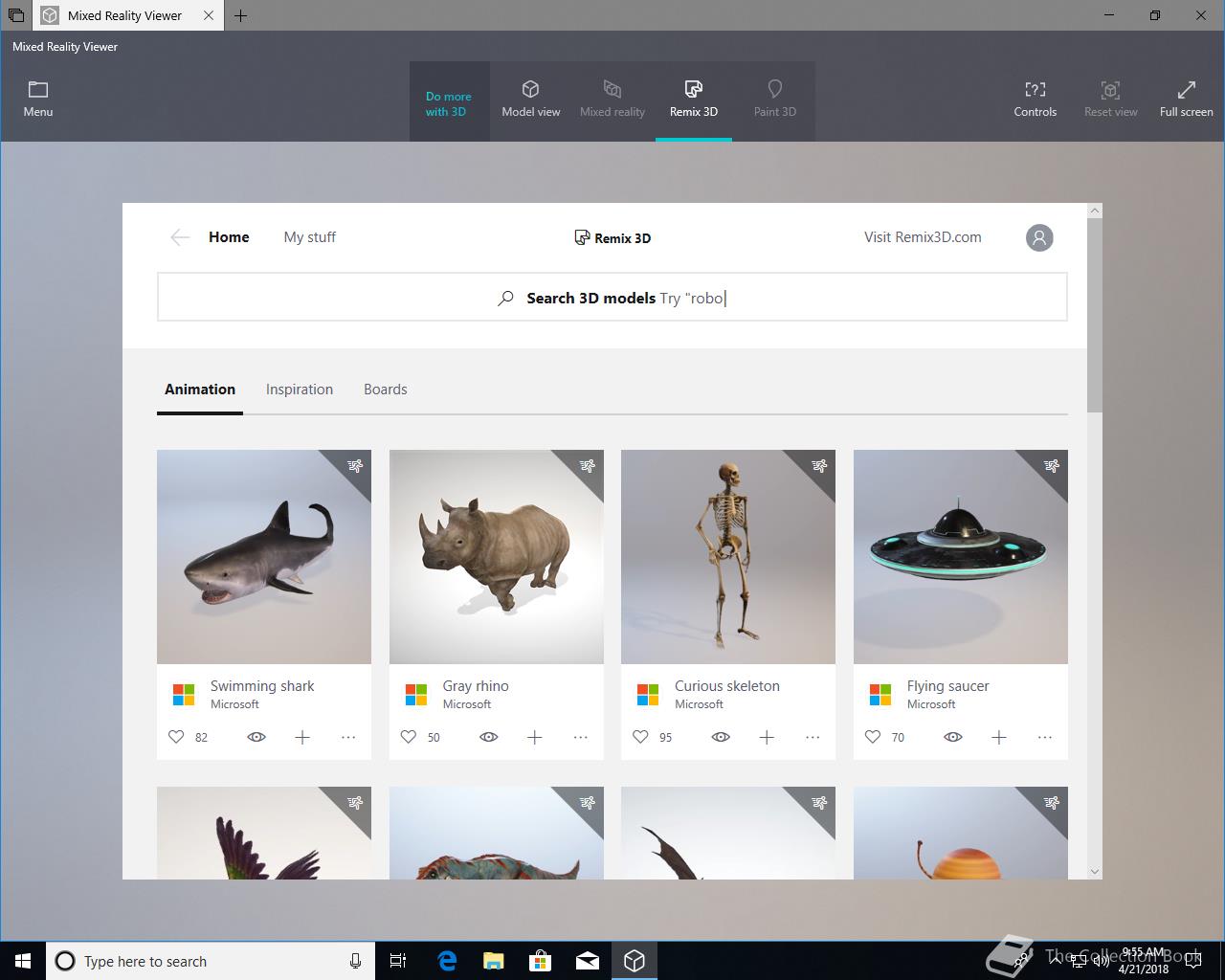1225x980 pixels.
Task: Open File Explorer from the taskbar
Action: [x=494, y=961]
